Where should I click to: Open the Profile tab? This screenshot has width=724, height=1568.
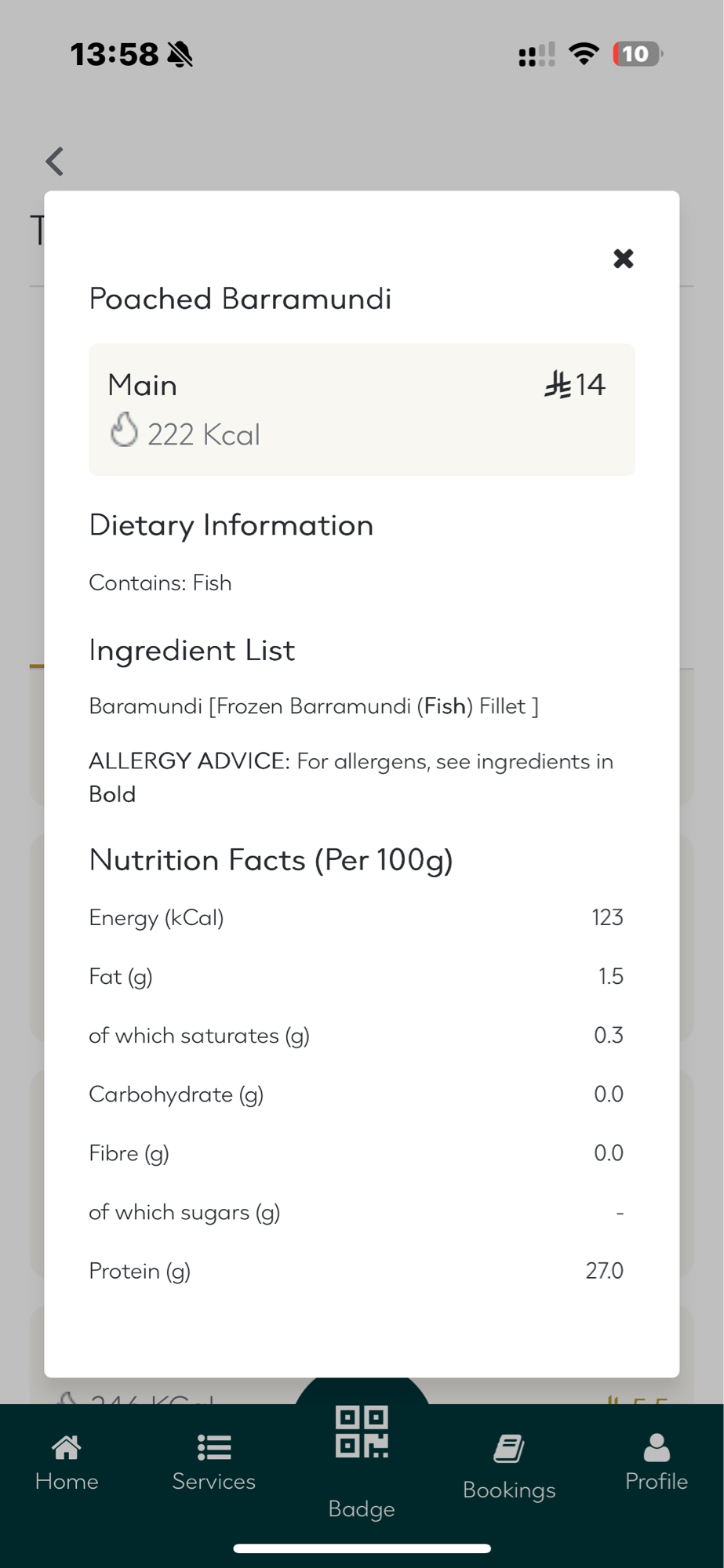[x=656, y=1462]
